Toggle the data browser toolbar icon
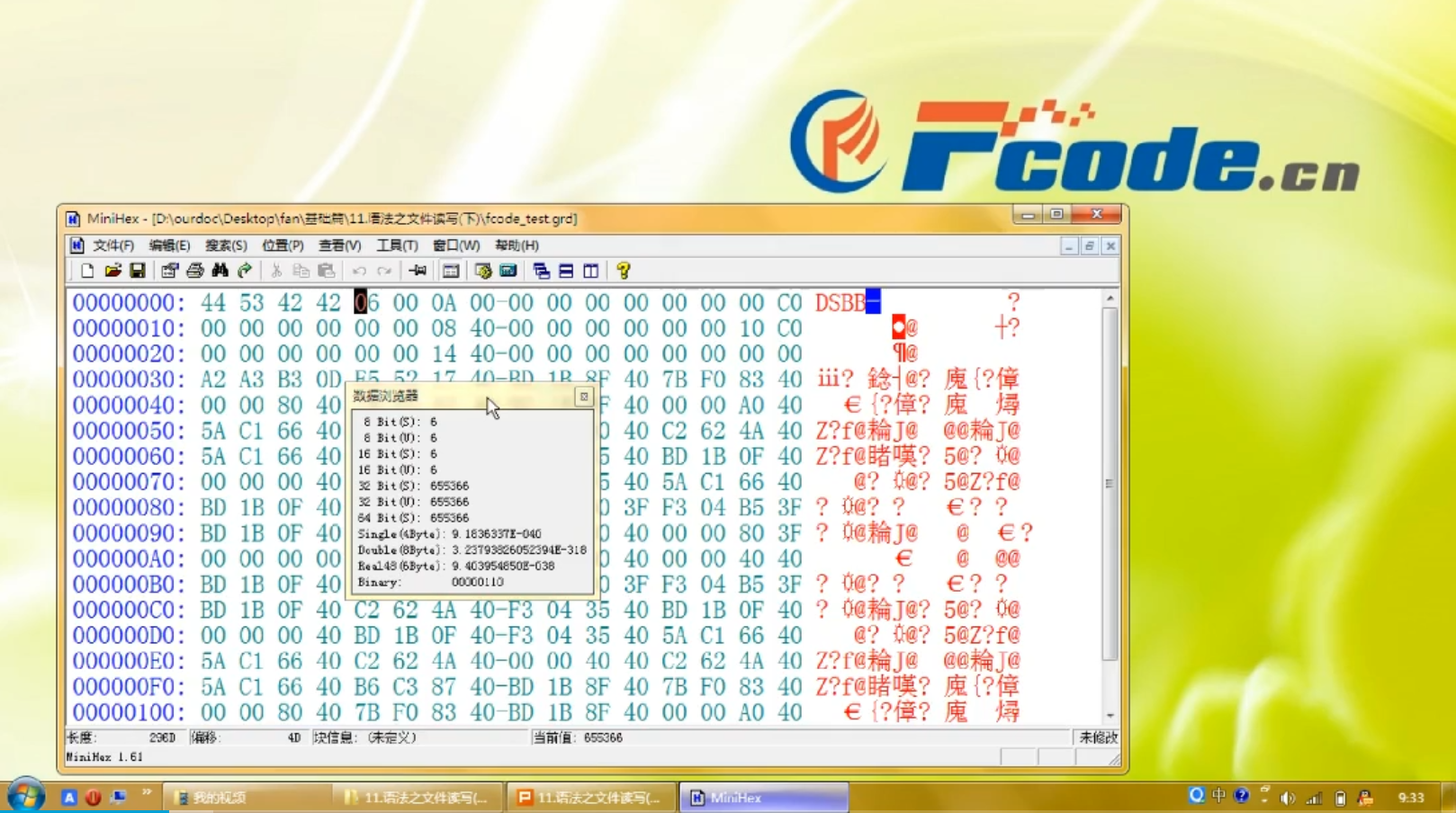Viewport: 1456px width, 813px height. click(450, 271)
